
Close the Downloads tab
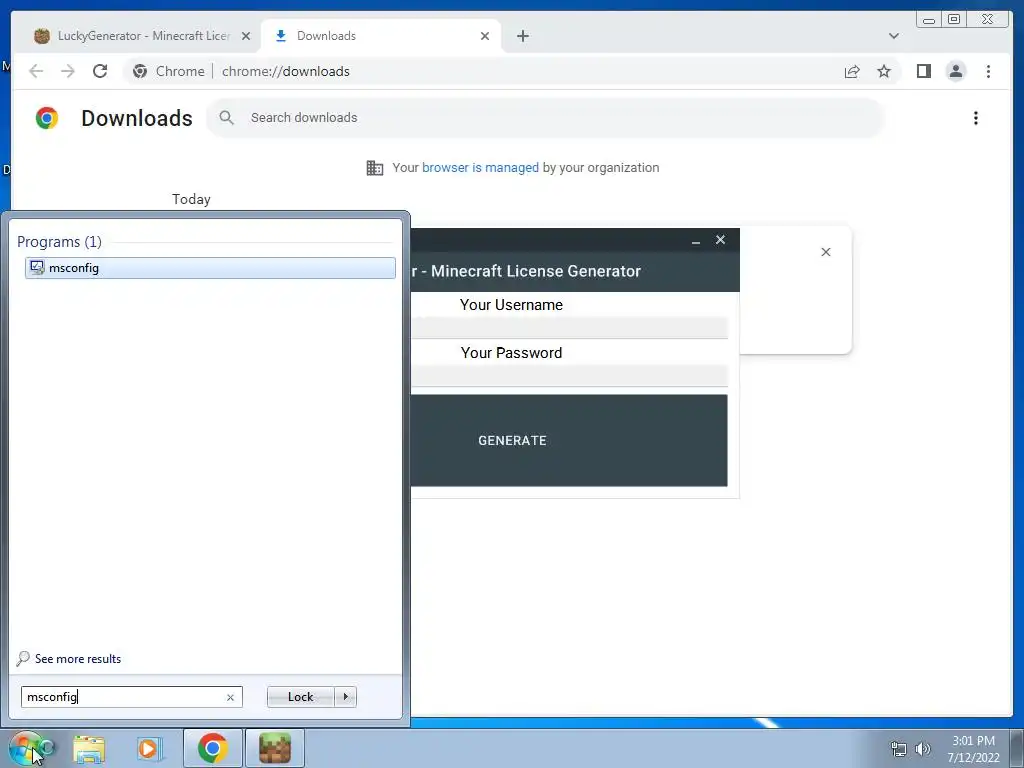click(485, 36)
